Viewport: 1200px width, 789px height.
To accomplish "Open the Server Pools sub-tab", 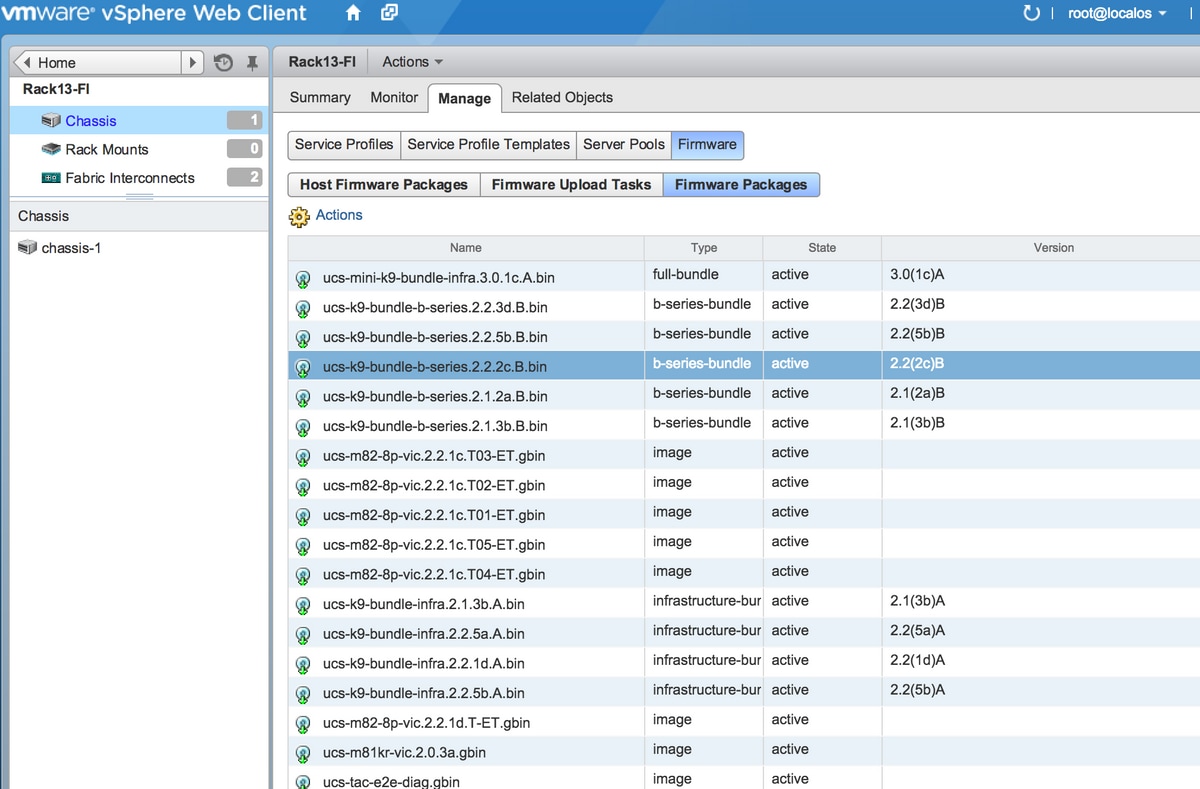I will click(624, 145).
